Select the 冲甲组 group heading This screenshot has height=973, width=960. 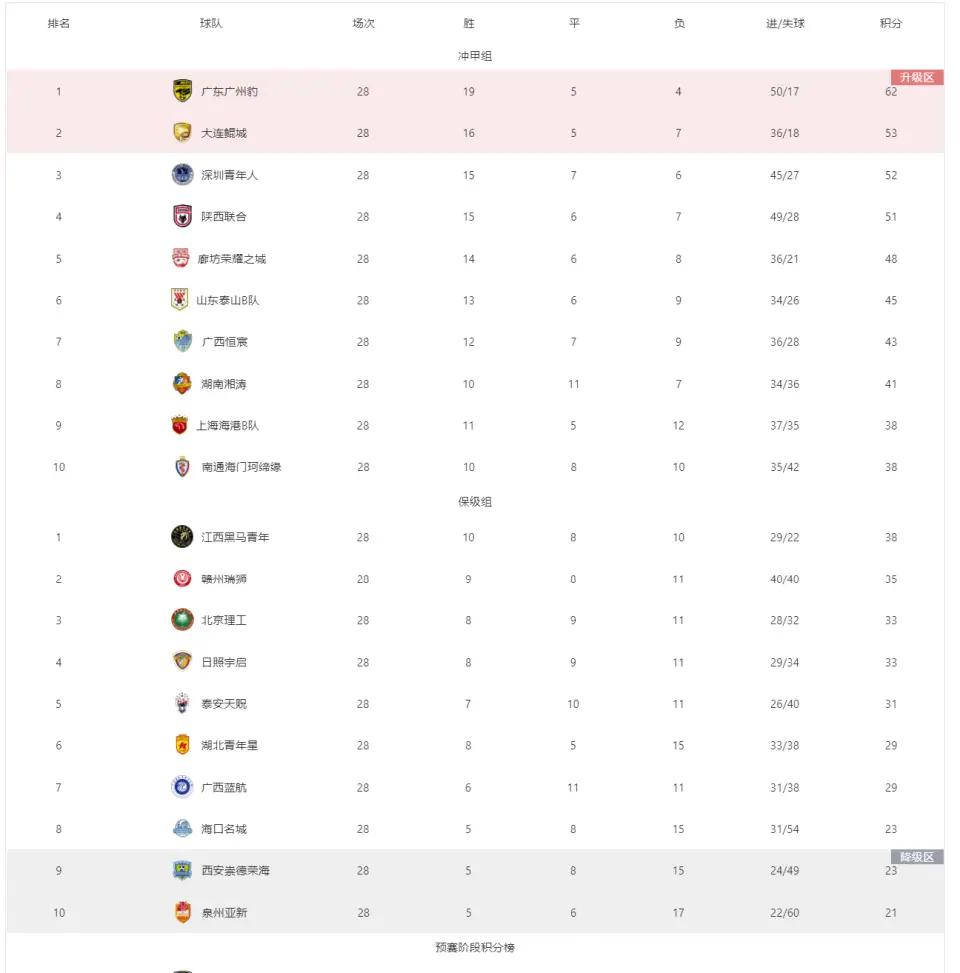coord(475,56)
